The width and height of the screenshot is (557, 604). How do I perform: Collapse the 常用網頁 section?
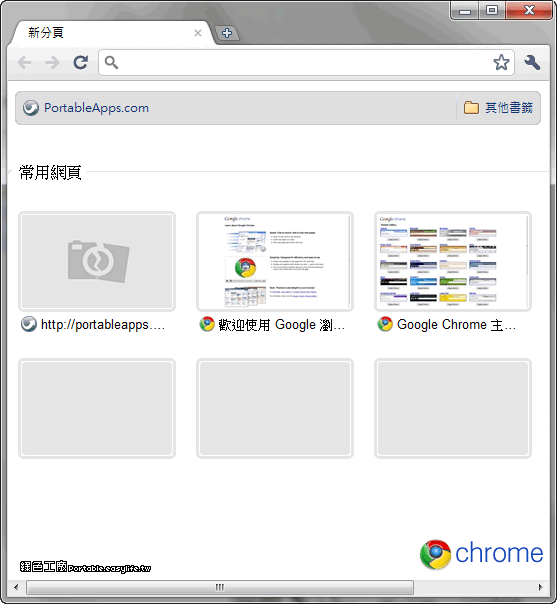coord(50,172)
